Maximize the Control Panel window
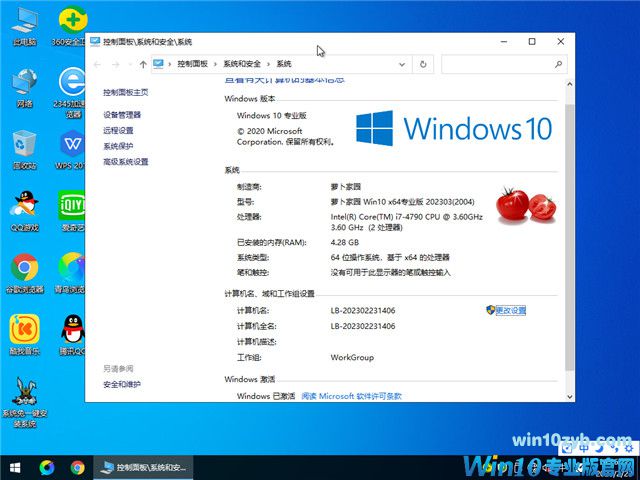The height and width of the screenshot is (480, 640). 532,42
